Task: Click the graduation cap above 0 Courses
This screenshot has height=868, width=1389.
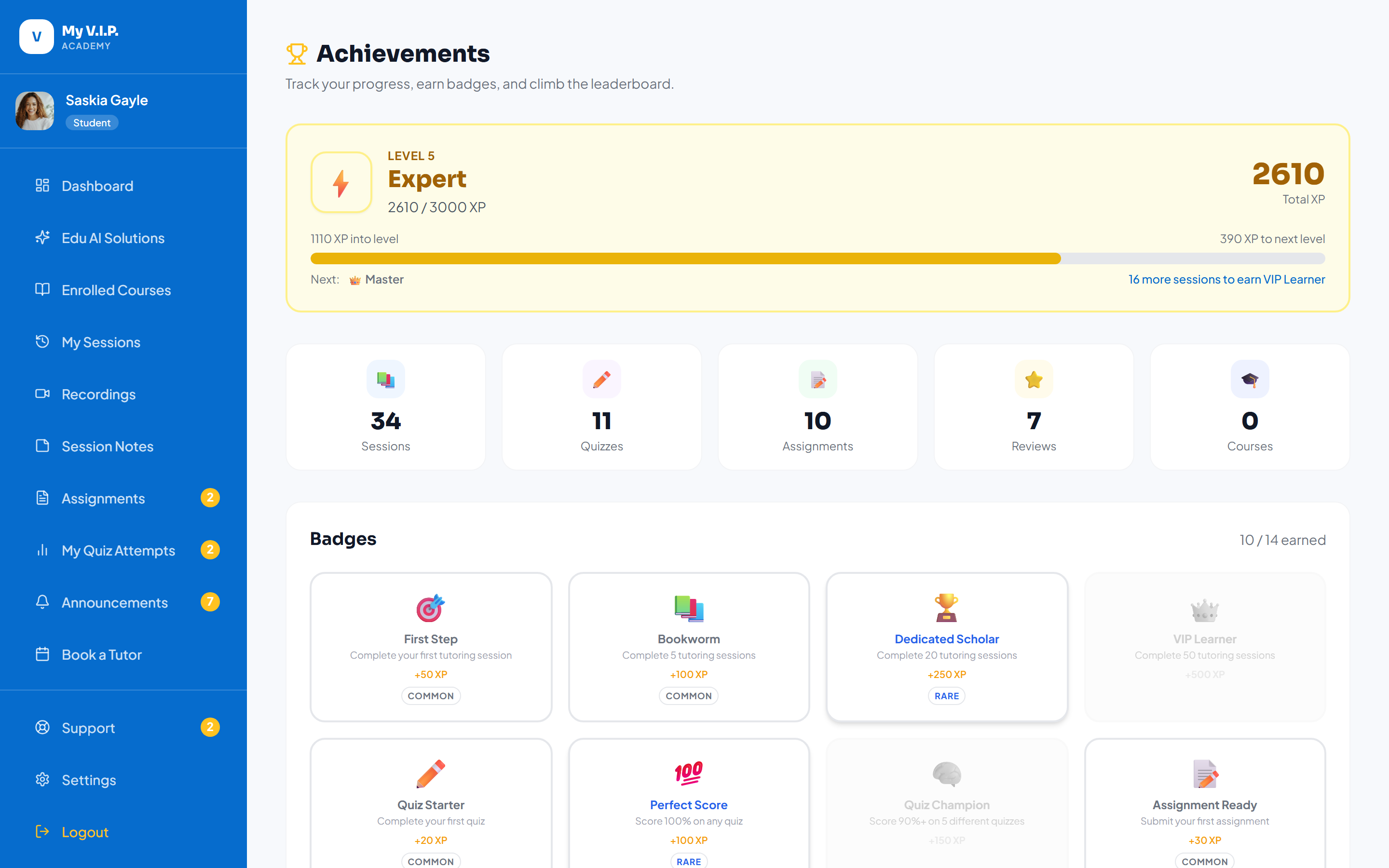Action: 1250,380
